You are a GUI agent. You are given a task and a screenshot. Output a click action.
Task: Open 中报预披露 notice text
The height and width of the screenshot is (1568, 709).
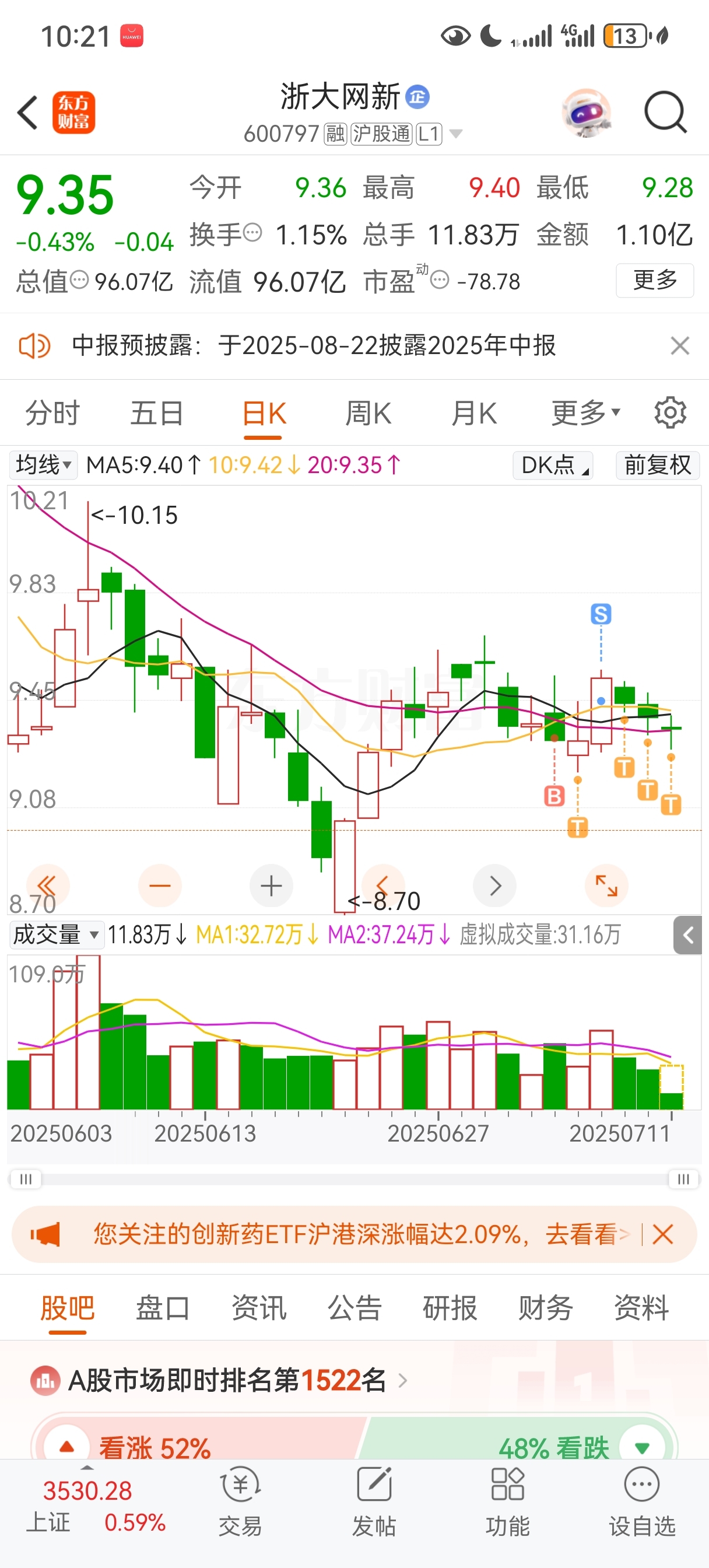314,346
